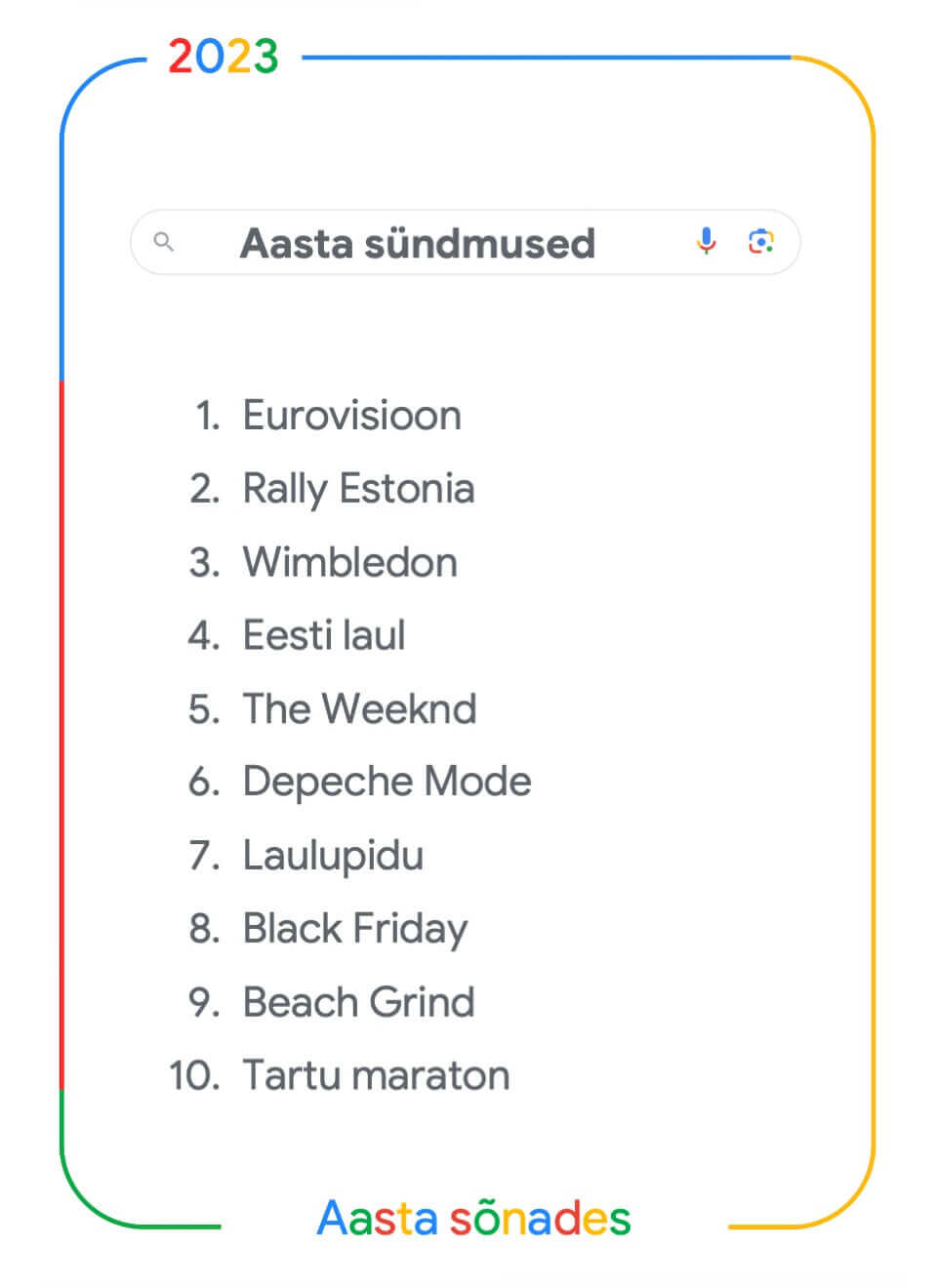Click Laulupidu in the ranking
The height and width of the screenshot is (1288, 937).
(333, 857)
